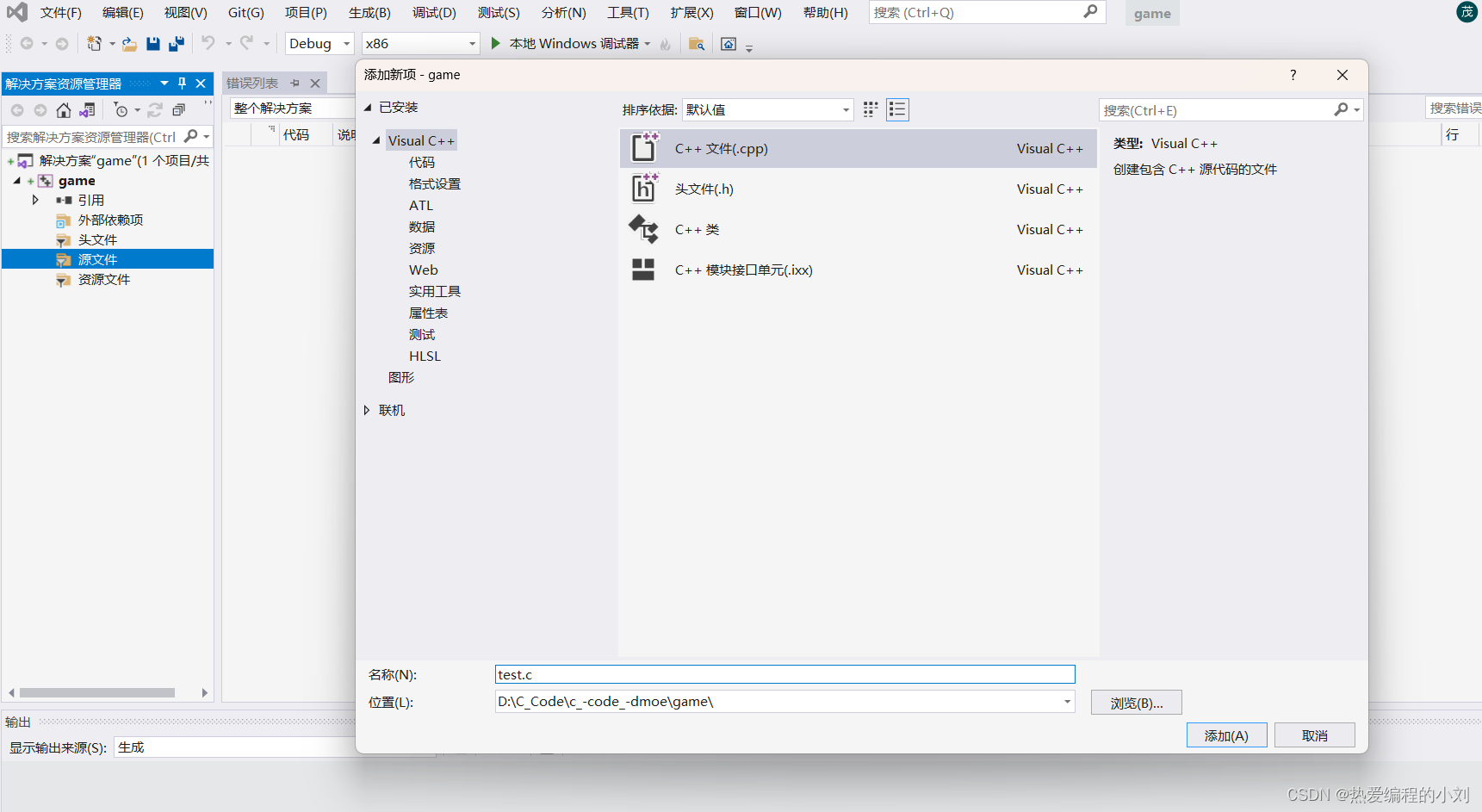Click Solution Explorer refresh icon
The image size is (1482, 812).
point(155,110)
